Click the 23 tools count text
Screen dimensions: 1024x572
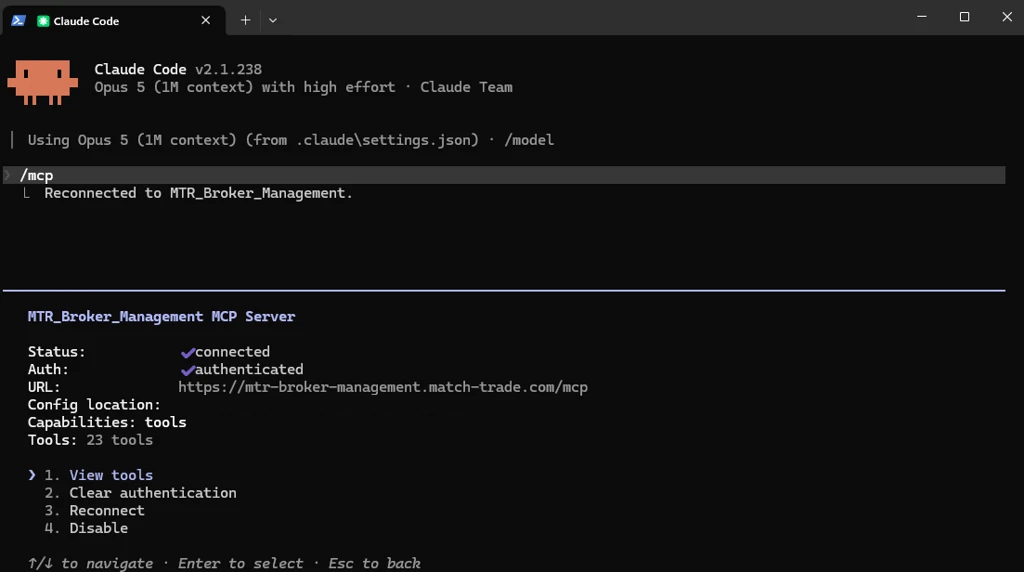[x=120, y=440]
